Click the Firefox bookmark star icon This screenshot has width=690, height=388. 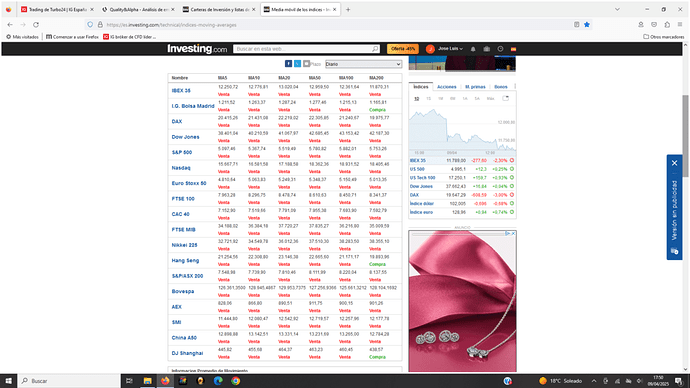587,25
